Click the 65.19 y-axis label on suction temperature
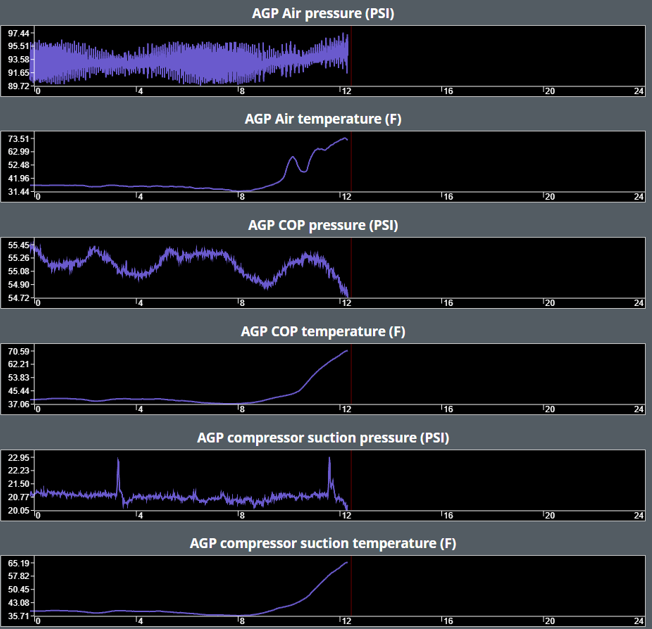The image size is (652, 629). click(18, 563)
